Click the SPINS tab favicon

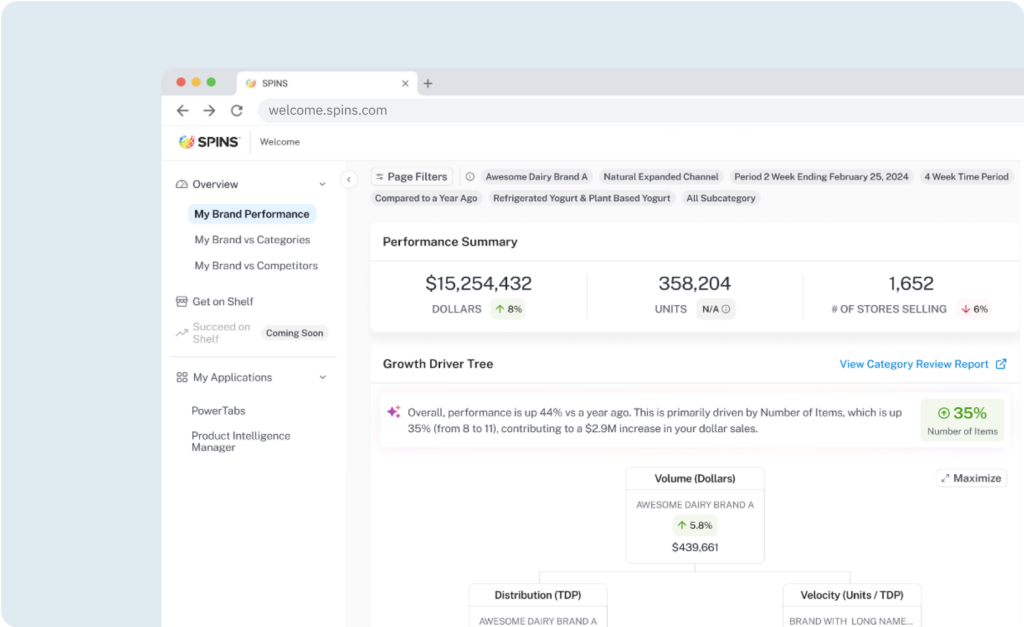point(251,84)
